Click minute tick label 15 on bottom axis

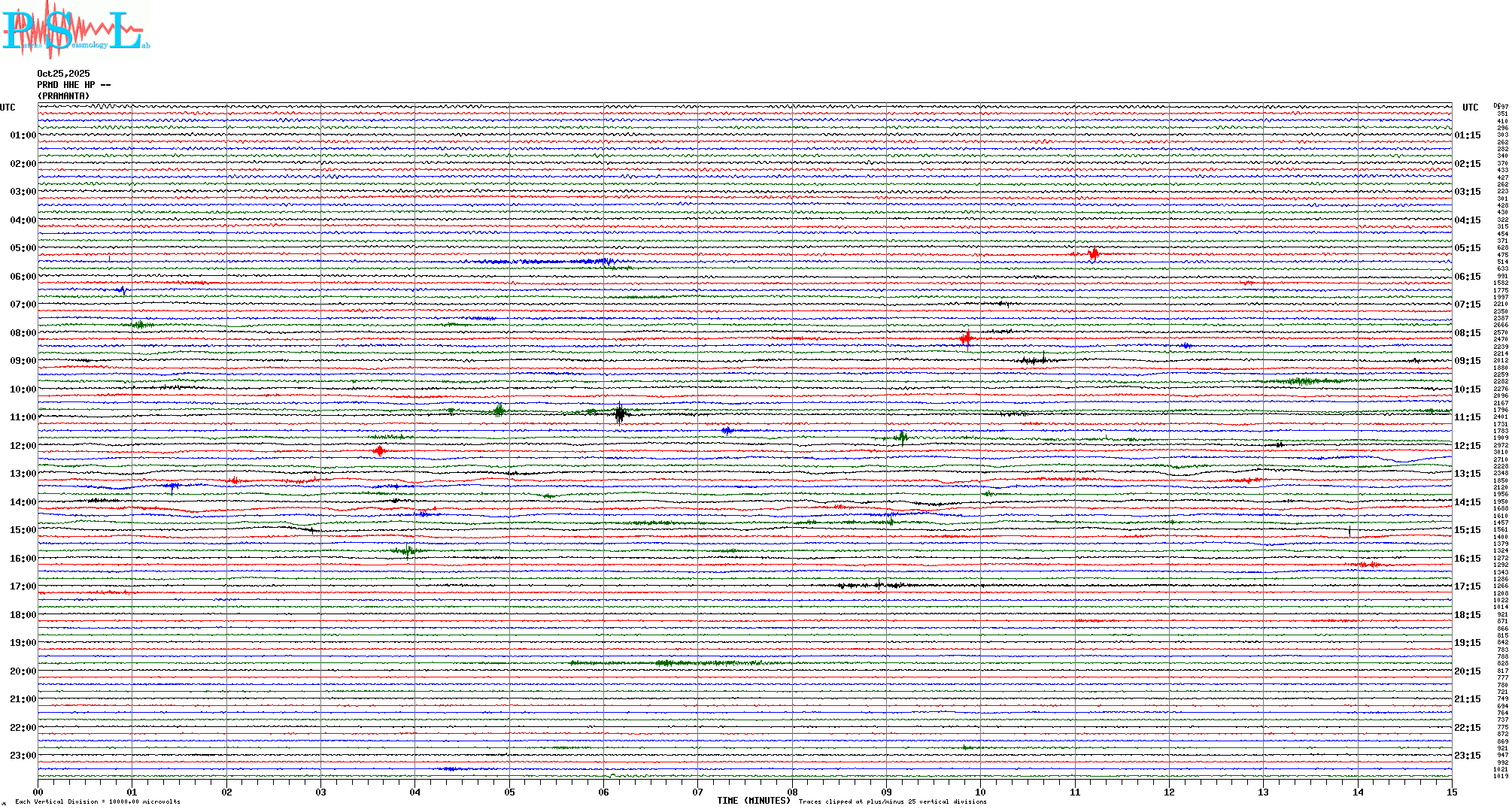pos(1451,792)
